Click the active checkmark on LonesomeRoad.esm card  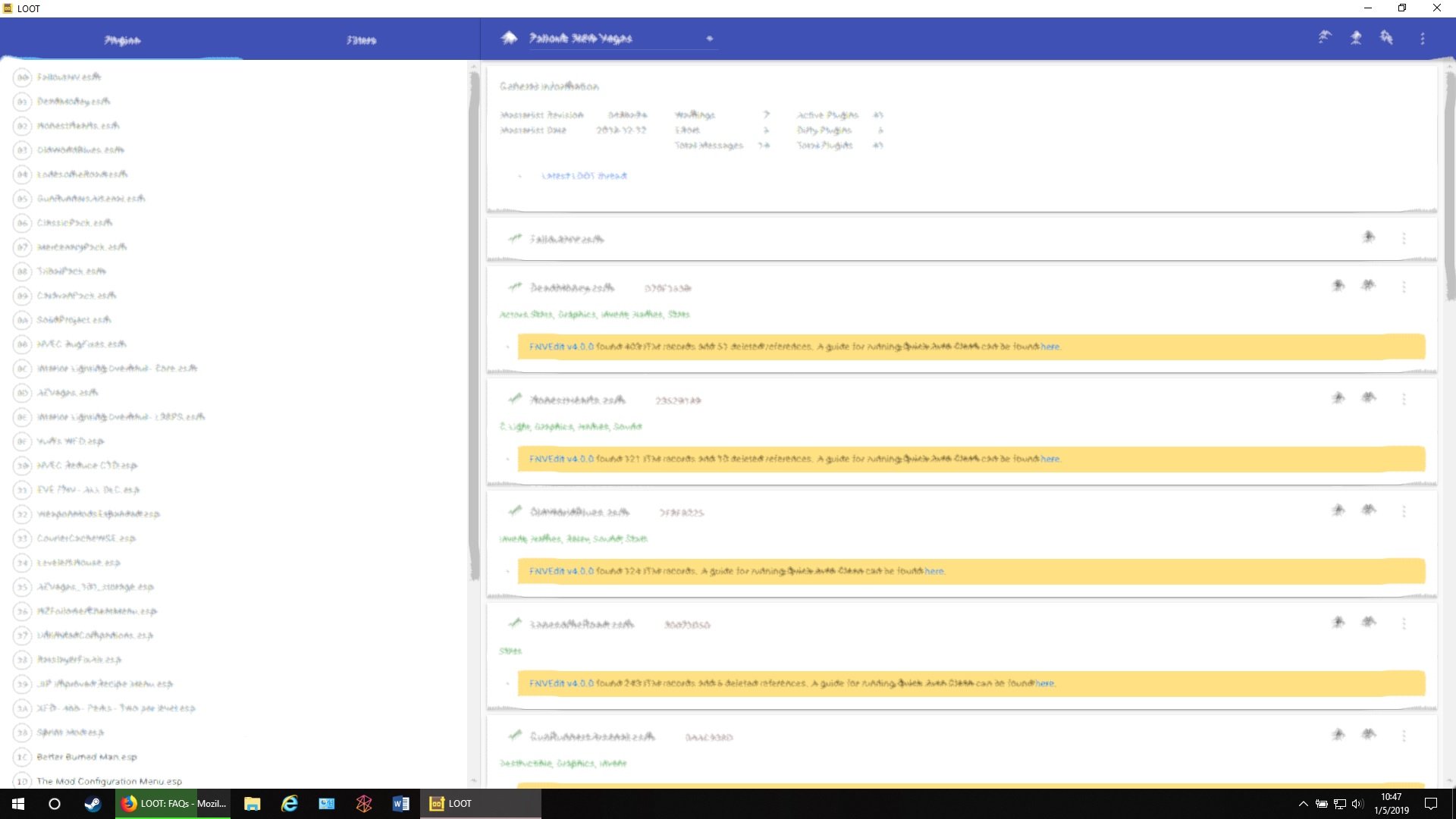pyautogui.click(x=516, y=623)
